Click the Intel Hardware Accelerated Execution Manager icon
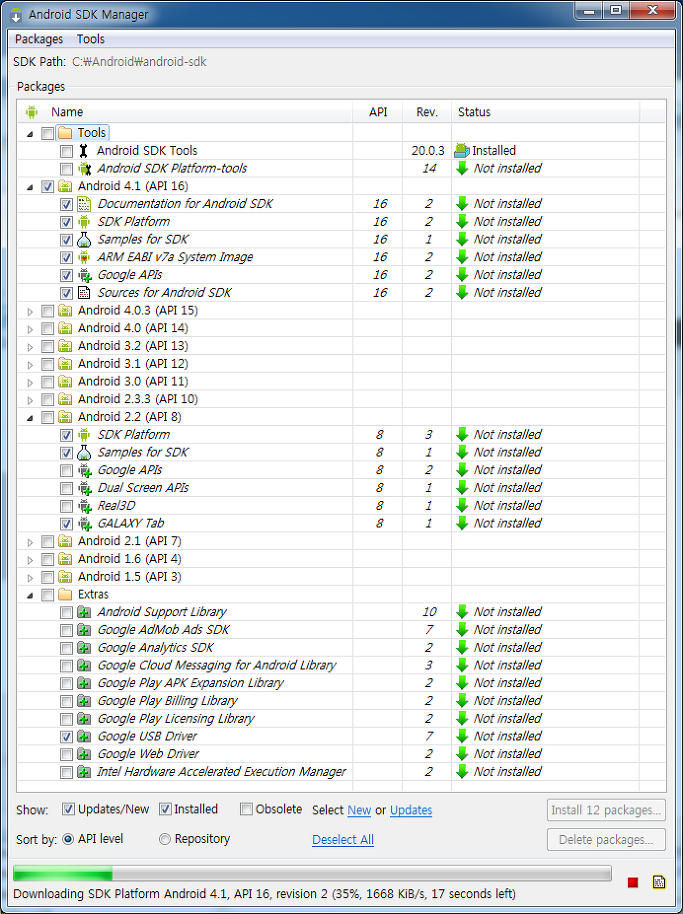This screenshot has height=914, width=683. pyautogui.click(x=85, y=772)
